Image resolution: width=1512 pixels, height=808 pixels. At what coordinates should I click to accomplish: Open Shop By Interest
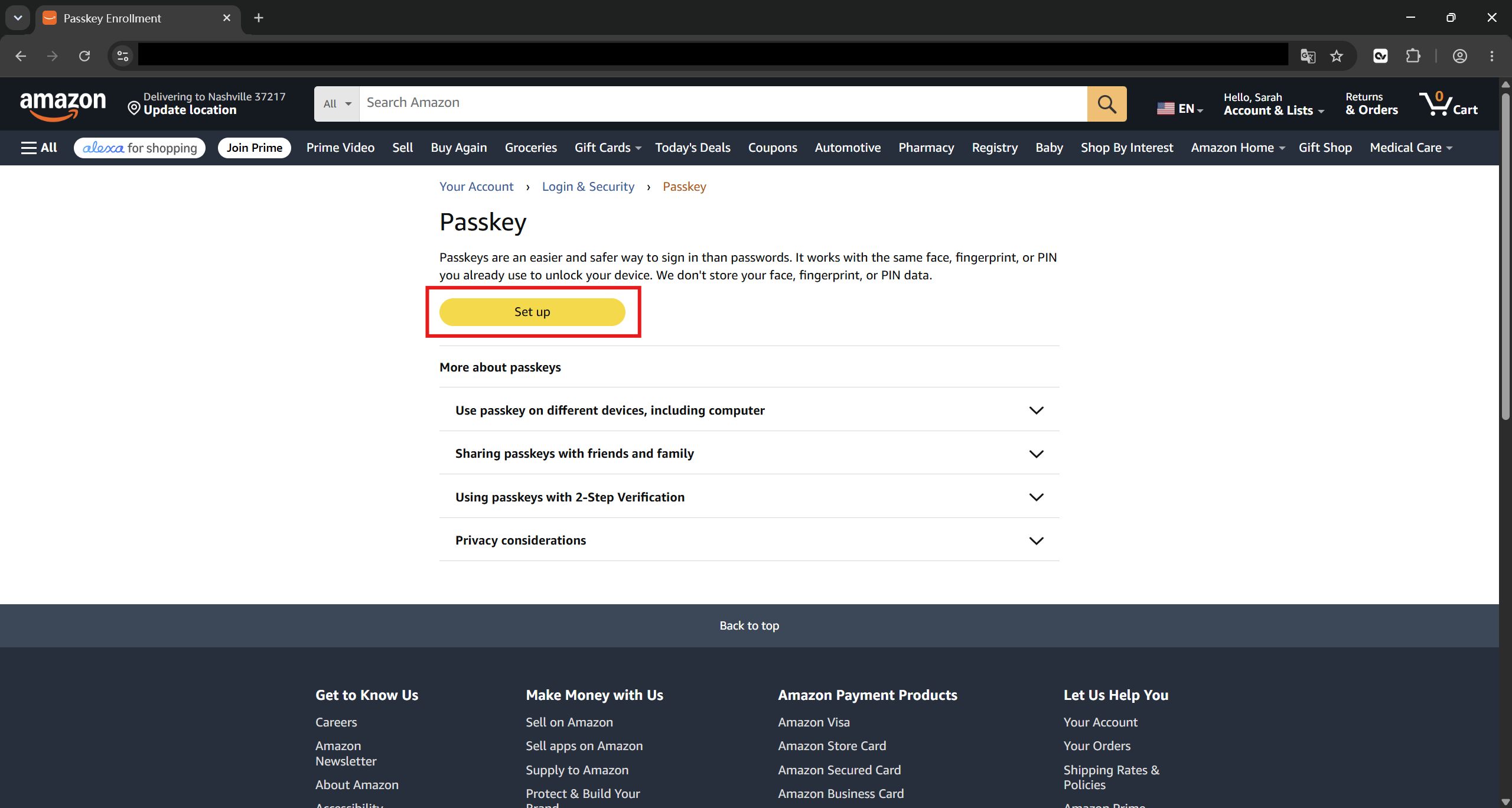1127,148
